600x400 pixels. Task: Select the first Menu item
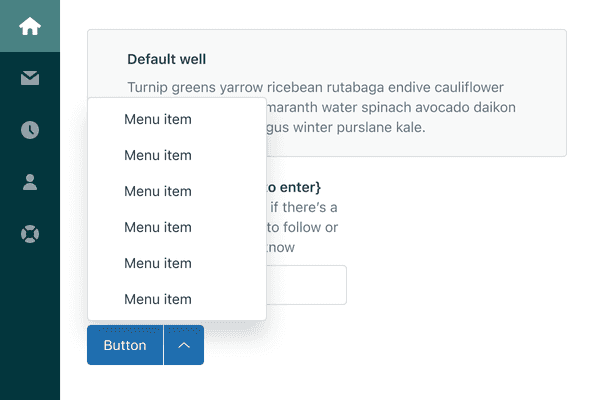pos(158,120)
